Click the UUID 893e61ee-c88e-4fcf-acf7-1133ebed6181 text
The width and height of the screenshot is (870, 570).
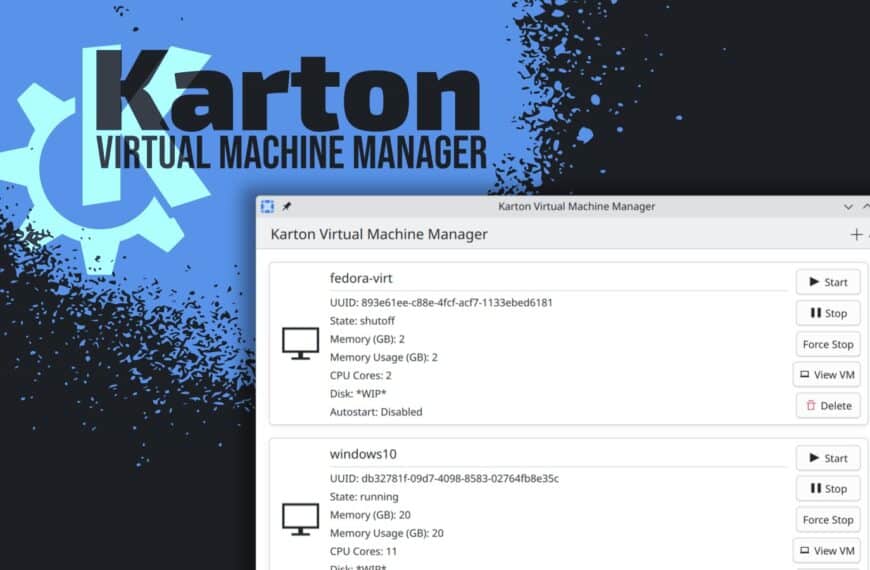tap(441, 302)
